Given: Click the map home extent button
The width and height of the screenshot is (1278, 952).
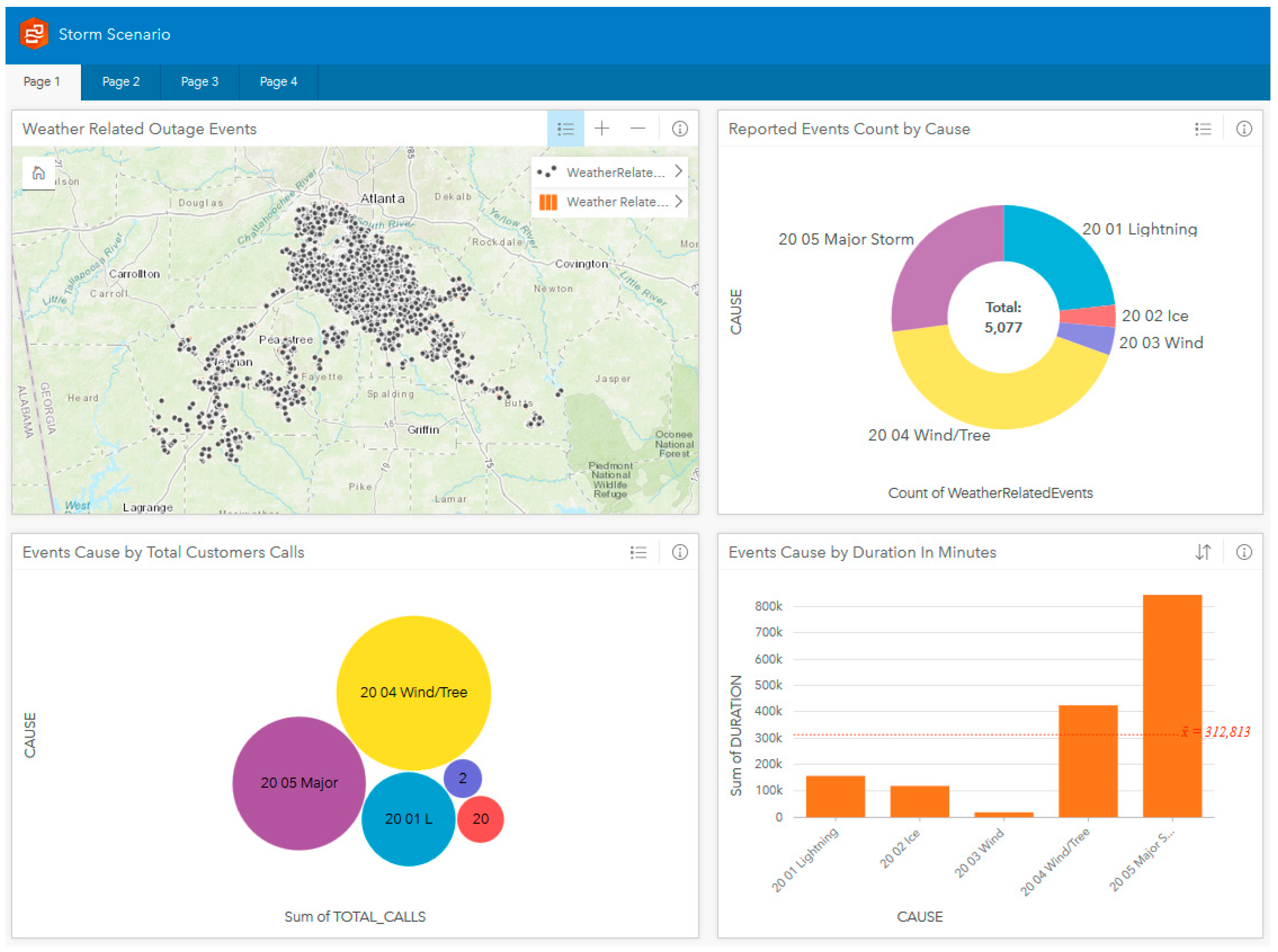Looking at the screenshot, I should tap(39, 173).
